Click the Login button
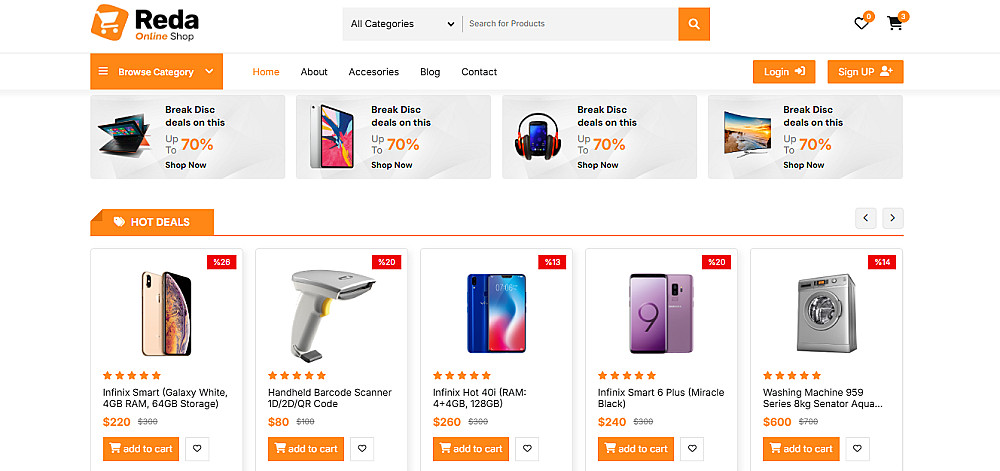Viewport: 1000px width, 471px height. tap(784, 72)
